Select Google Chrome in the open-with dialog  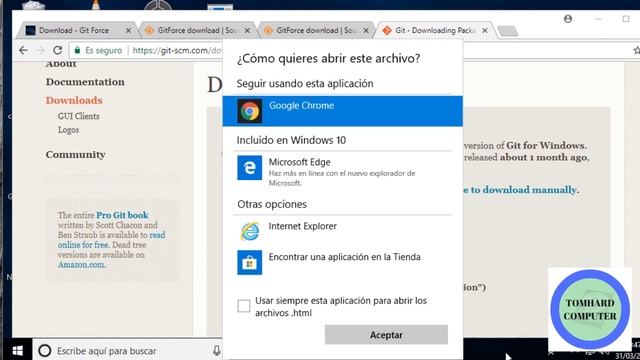tap(342, 111)
